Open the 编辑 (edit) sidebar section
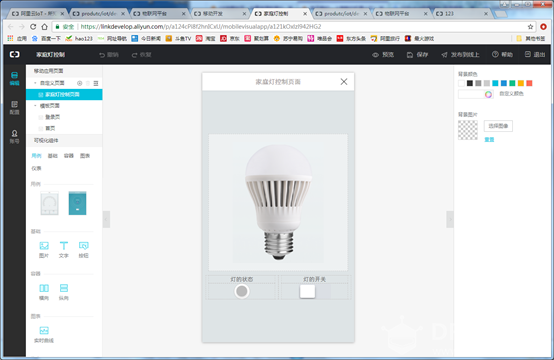Viewport: 554px width, 360px height. pos(14,78)
